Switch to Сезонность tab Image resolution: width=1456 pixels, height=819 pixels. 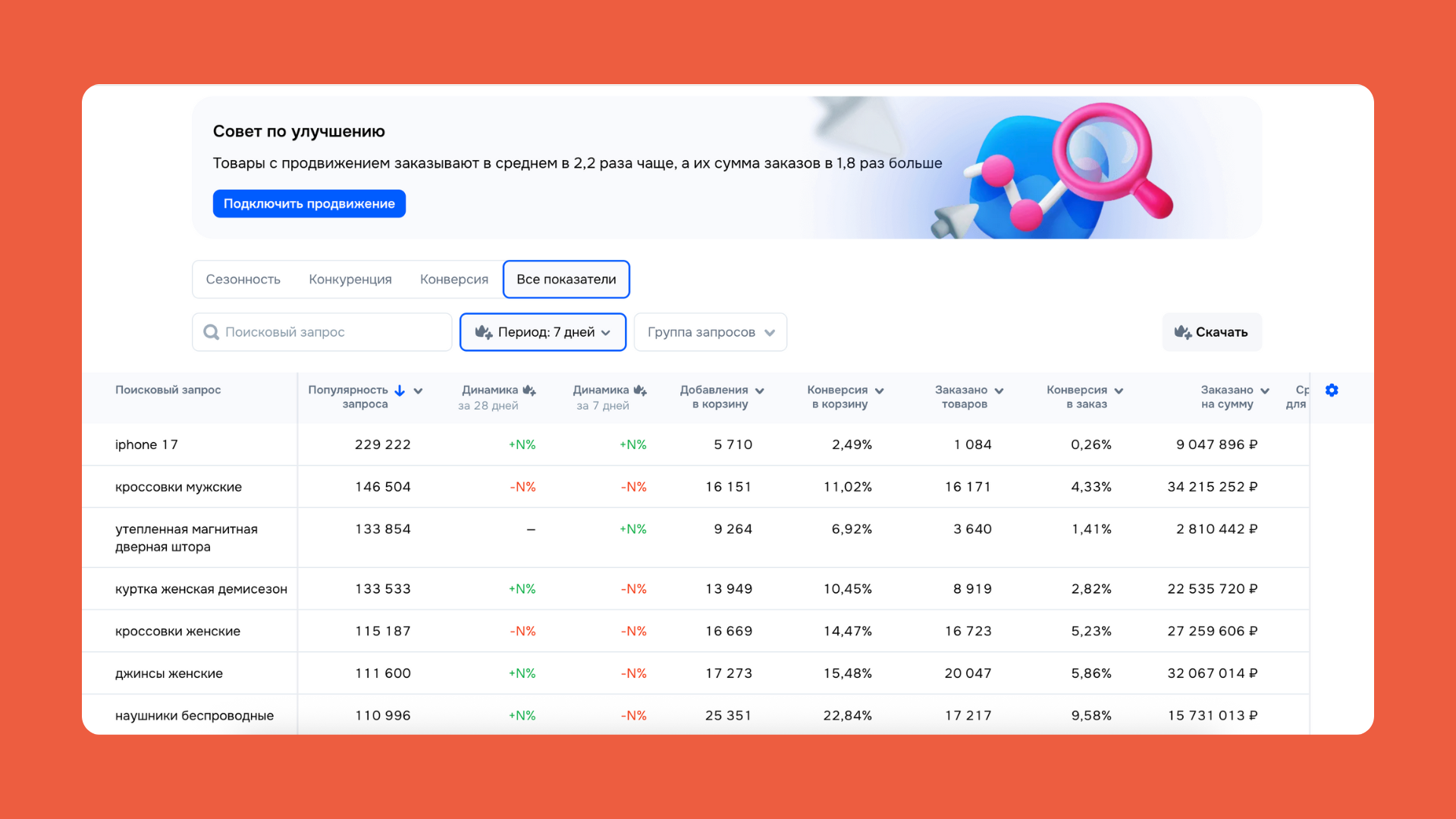coord(243,279)
